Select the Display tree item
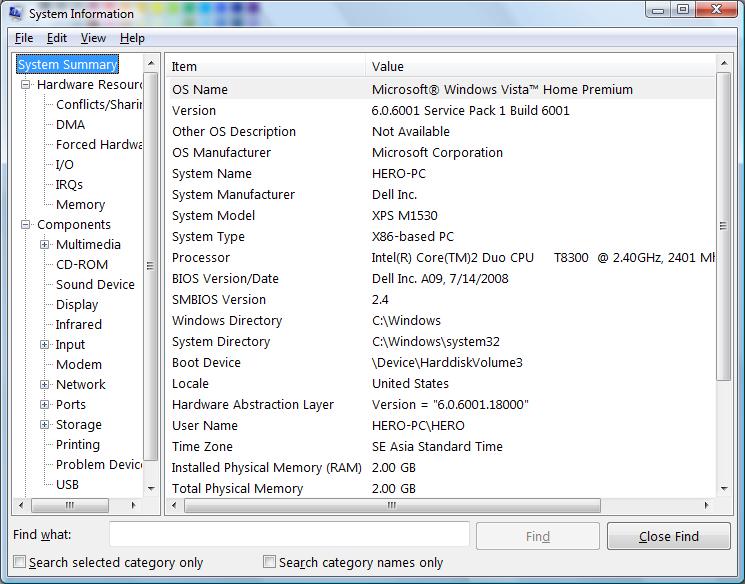Screen dimensions: 745x584 77,304
